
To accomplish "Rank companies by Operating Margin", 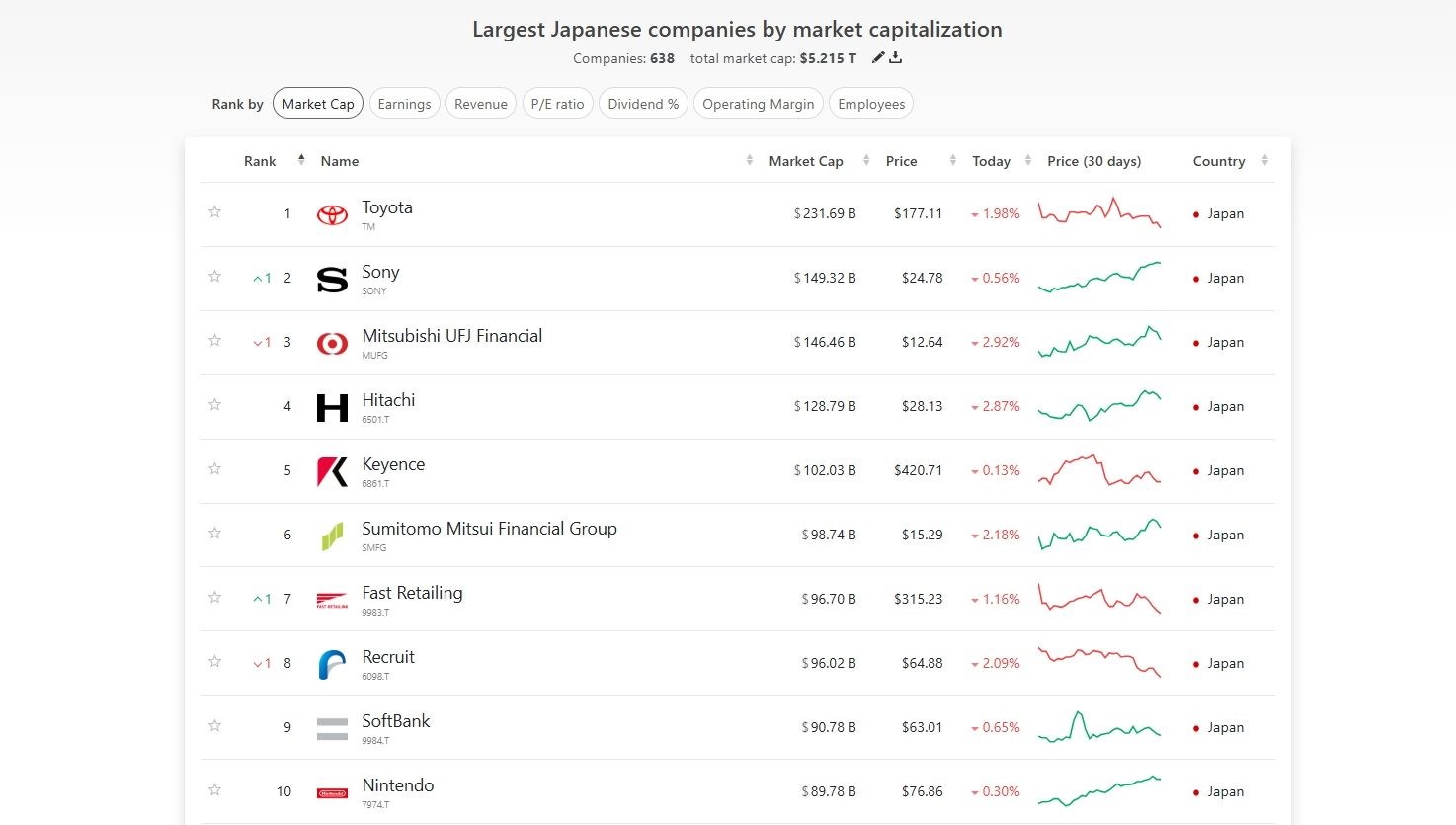I will [758, 104].
